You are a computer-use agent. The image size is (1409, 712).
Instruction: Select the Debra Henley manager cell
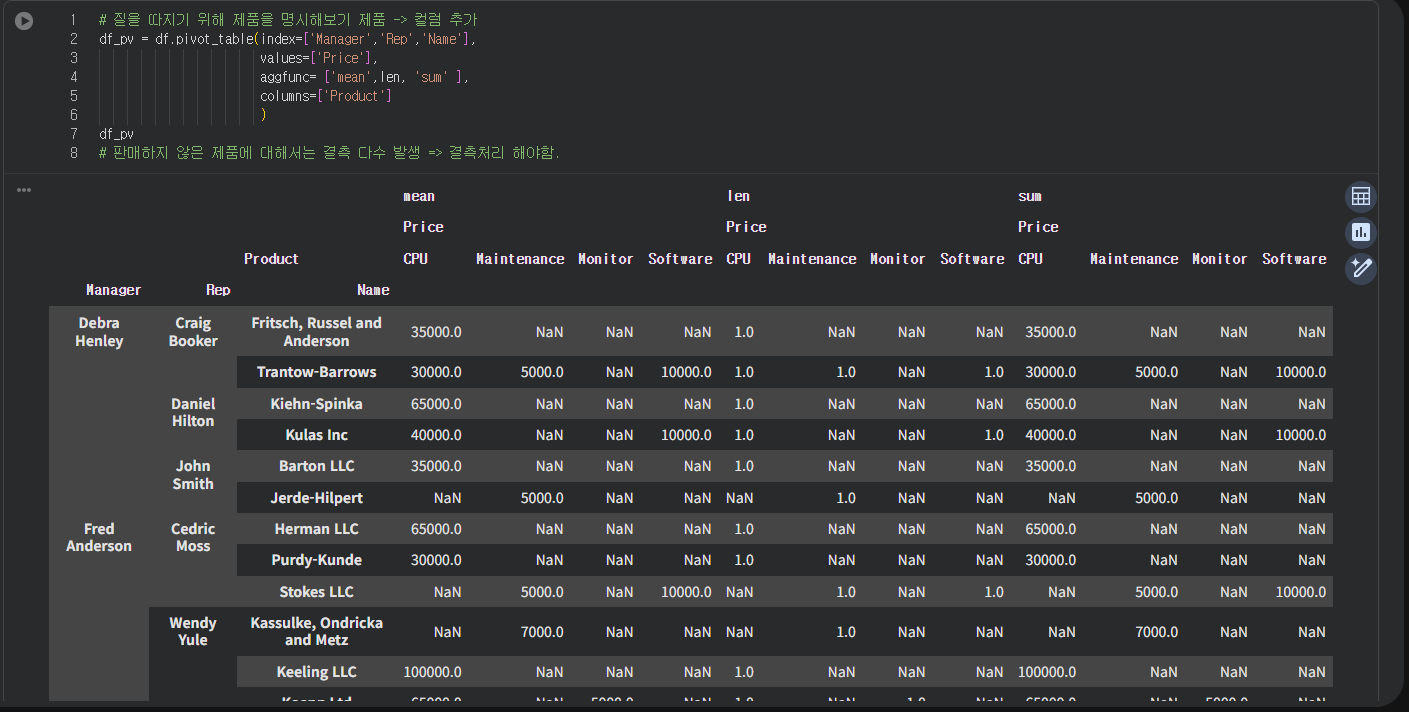(99, 332)
